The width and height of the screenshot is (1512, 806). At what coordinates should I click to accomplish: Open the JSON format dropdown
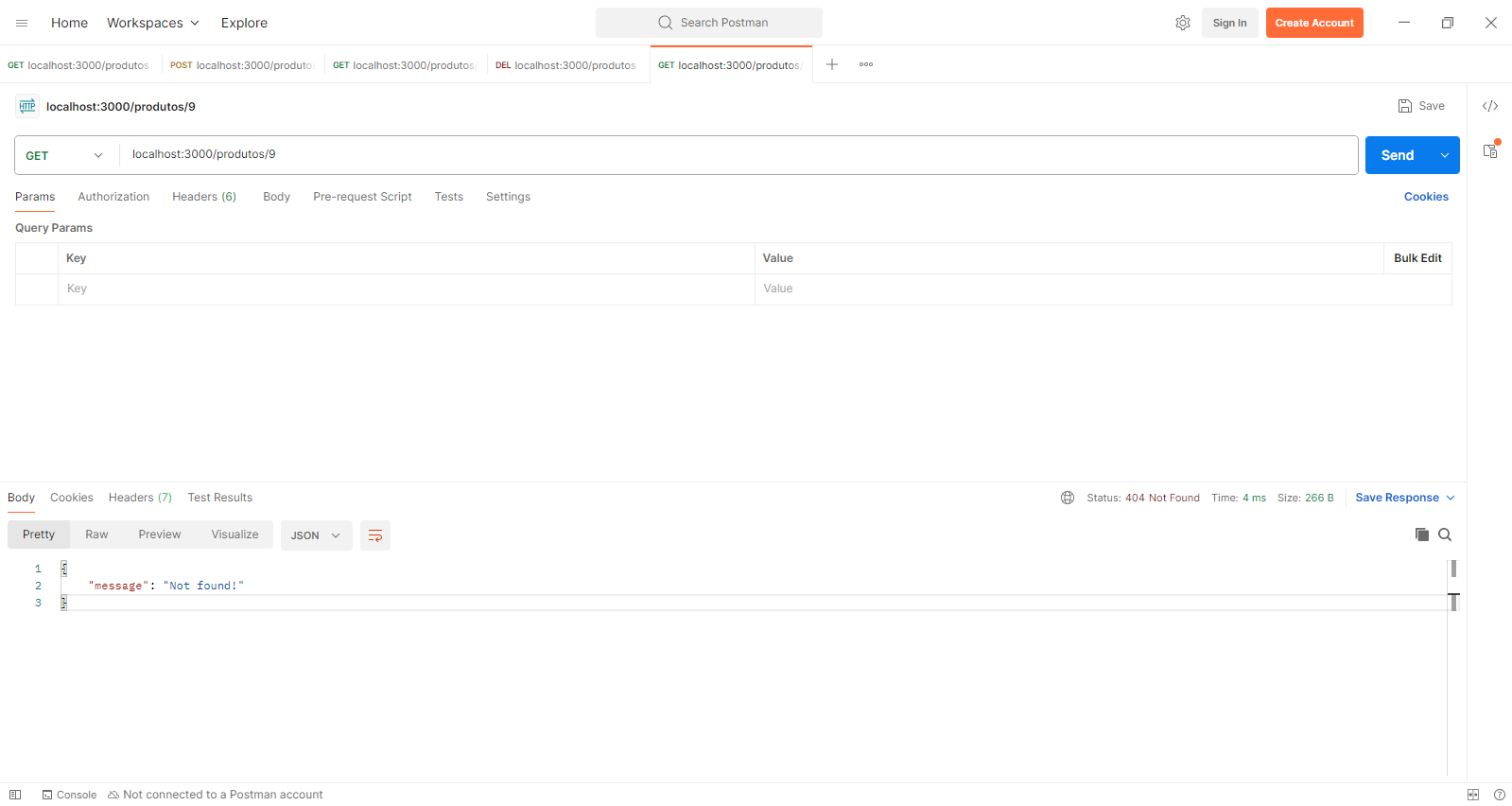(317, 535)
